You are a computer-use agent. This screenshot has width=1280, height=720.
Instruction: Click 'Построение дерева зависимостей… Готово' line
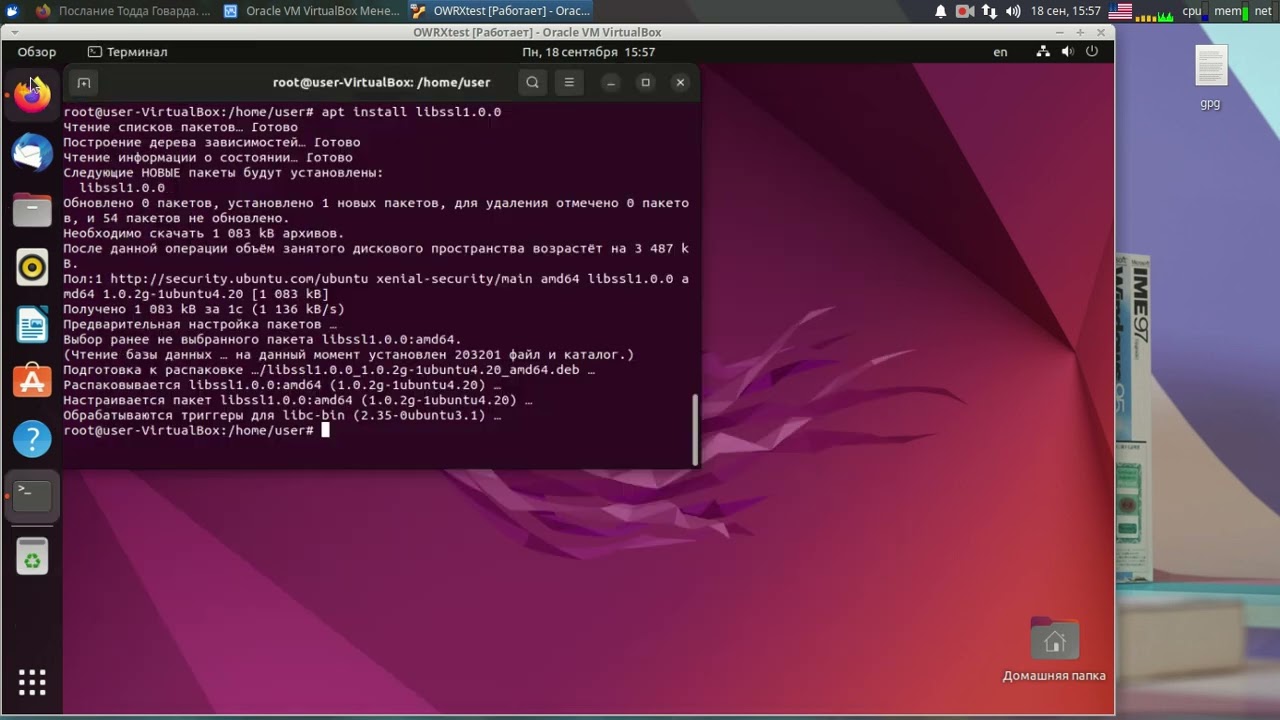point(211,142)
